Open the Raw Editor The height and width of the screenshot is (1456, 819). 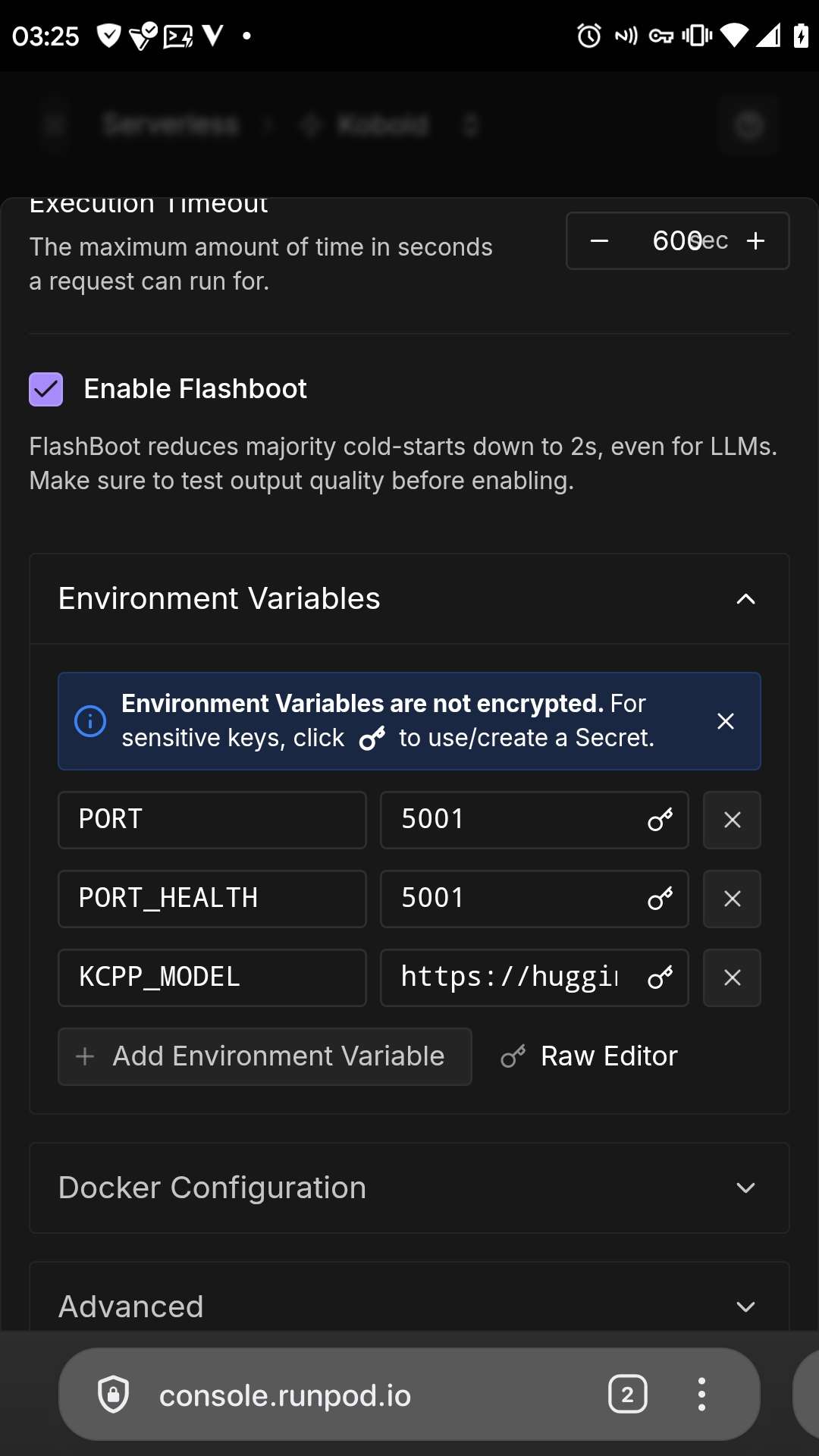[589, 1056]
